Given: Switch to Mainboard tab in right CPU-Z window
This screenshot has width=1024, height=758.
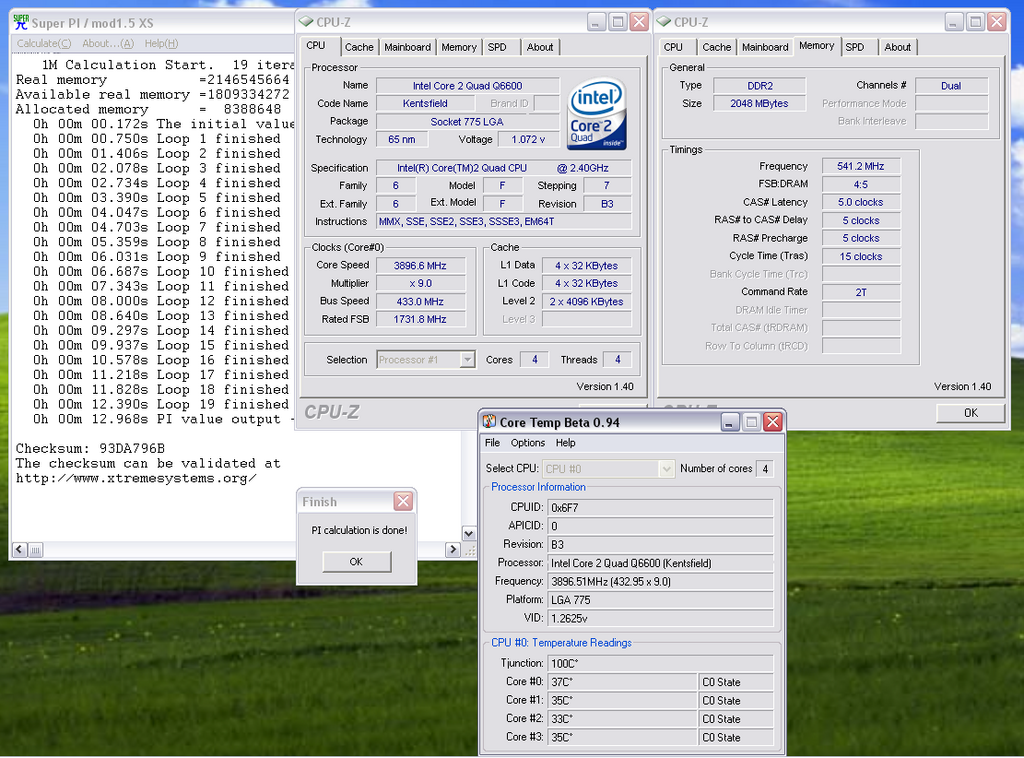Looking at the screenshot, I should pyautogui.click(x=765, y=47).
